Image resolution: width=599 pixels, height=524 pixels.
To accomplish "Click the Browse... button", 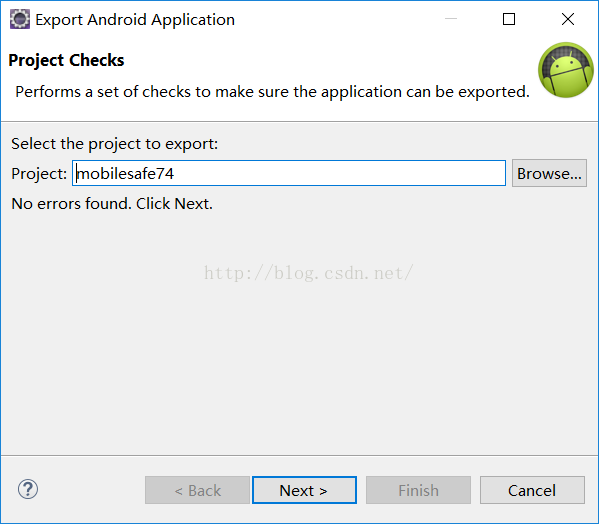I will (549, 173).
